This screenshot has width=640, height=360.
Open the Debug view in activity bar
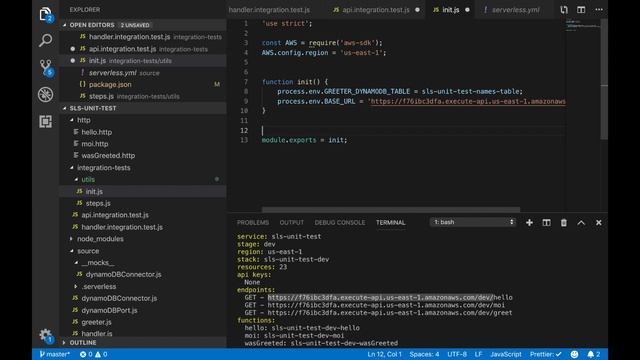coord(46,95)
